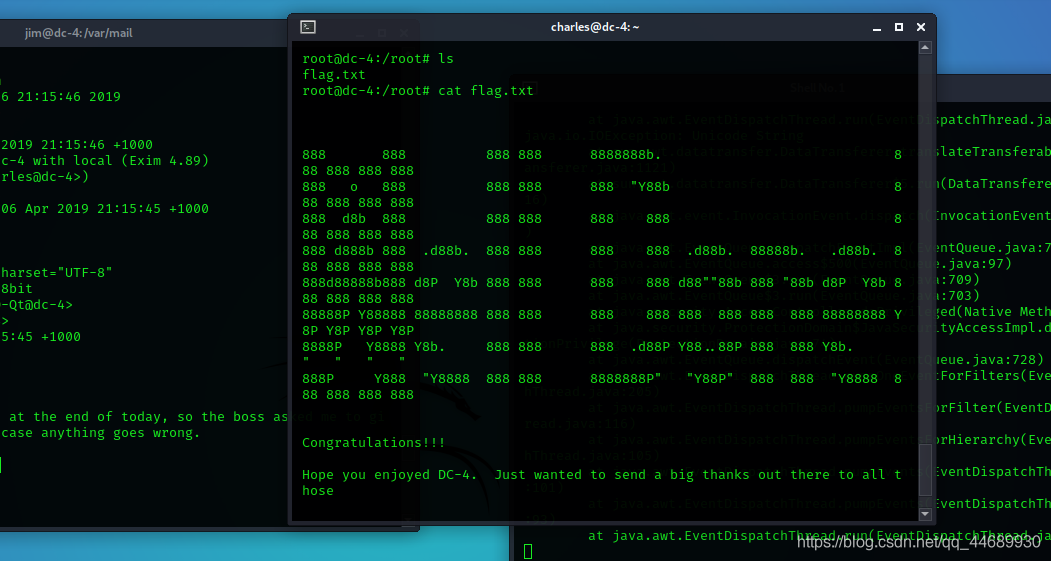Click '-Qt@dc-4>' in jim window

(x=36, y=305)
